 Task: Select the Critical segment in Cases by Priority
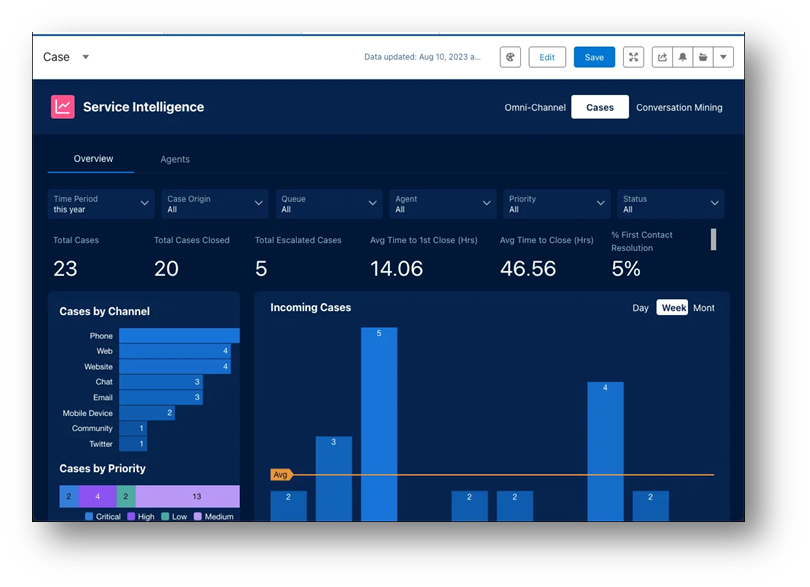tap(67, 496)
